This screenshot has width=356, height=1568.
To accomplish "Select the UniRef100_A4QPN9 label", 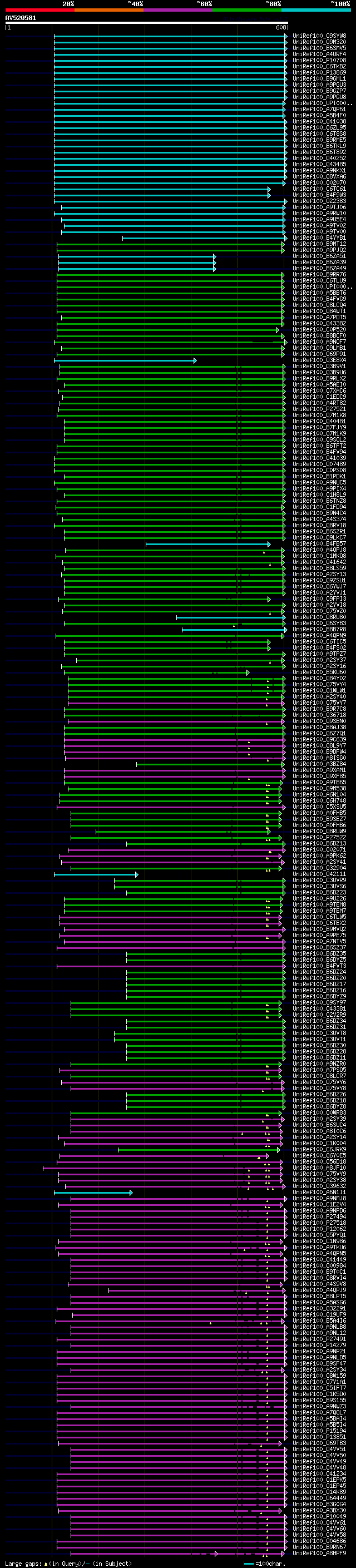I will (319, 635).
